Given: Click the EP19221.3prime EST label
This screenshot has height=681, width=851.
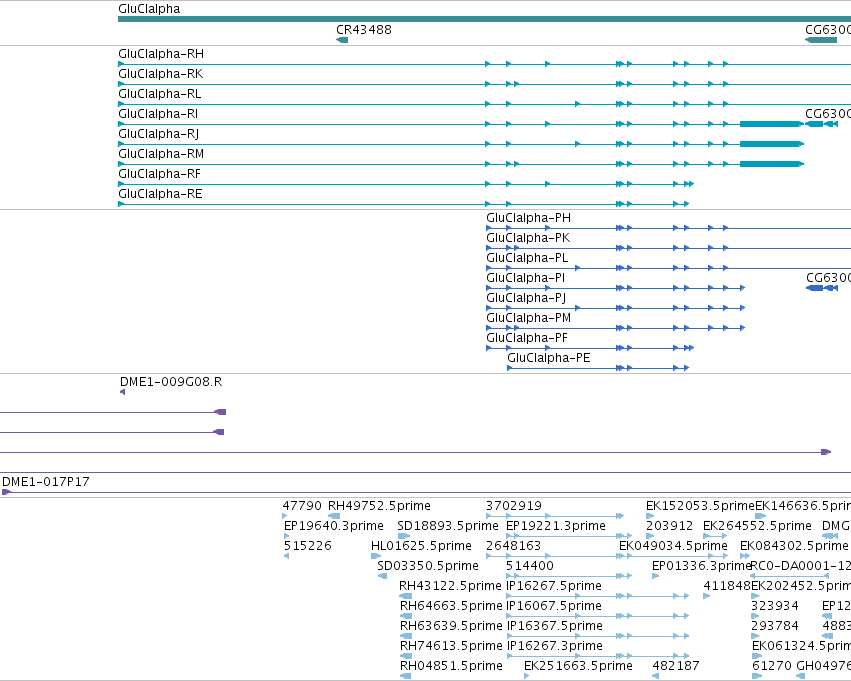Looking at the screenshot, I should (x=556, y=526).
